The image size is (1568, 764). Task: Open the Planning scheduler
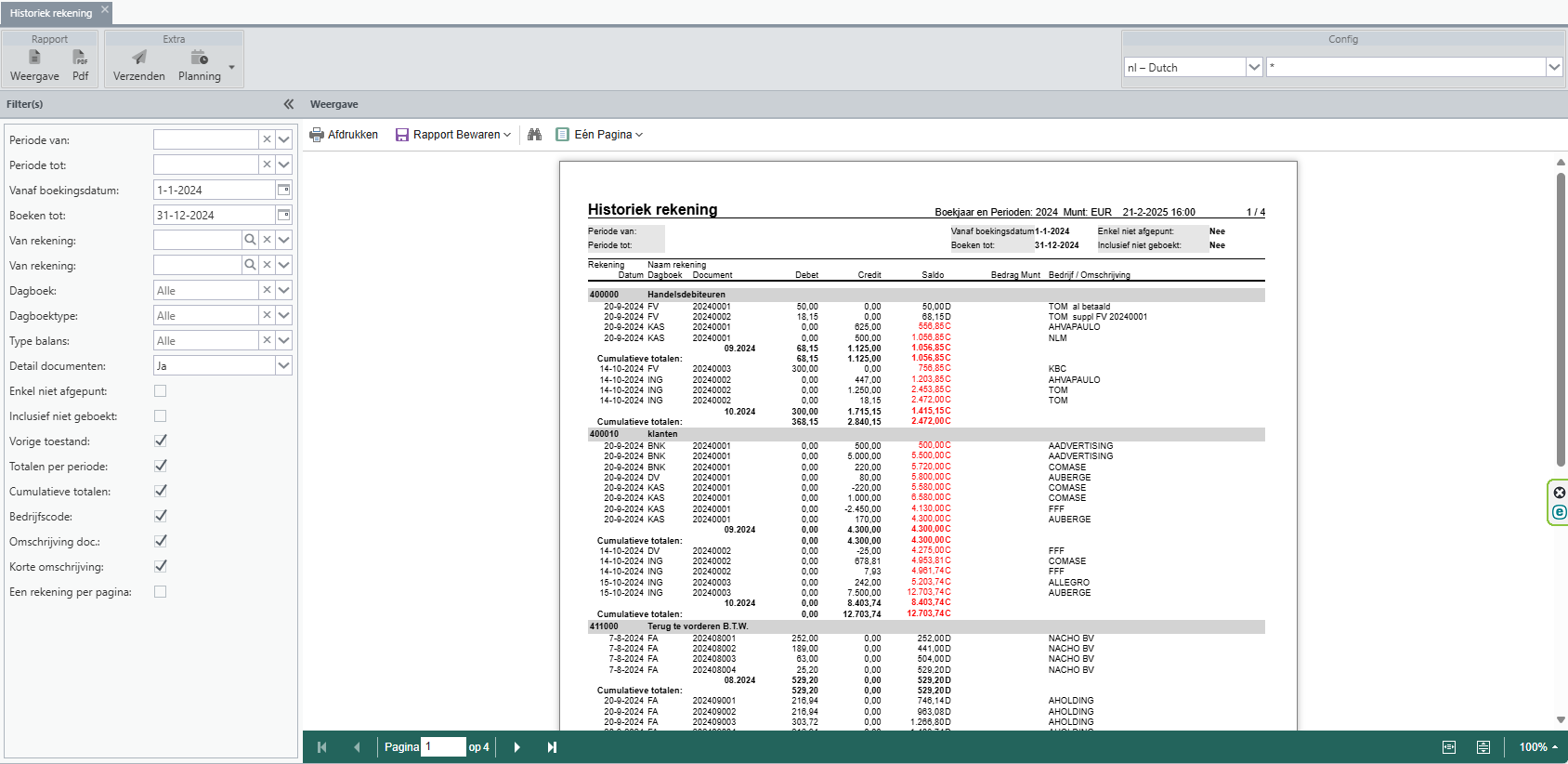(x=200, y=66)
